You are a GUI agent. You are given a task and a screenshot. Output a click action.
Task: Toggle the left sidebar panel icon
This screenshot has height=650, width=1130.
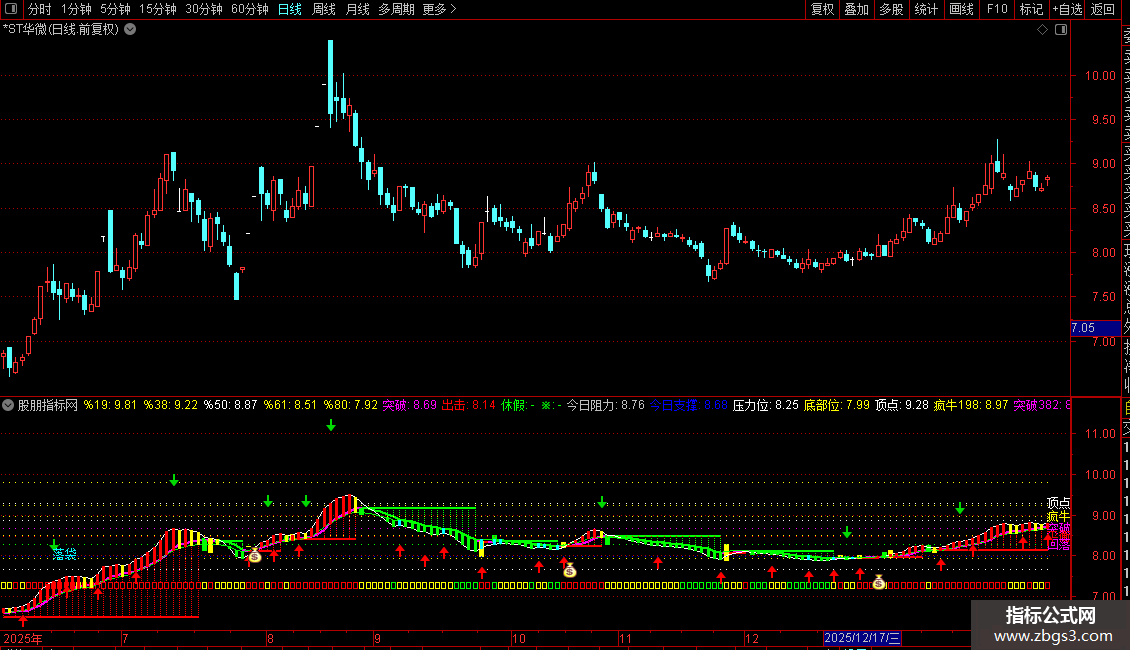click(11, 9)
